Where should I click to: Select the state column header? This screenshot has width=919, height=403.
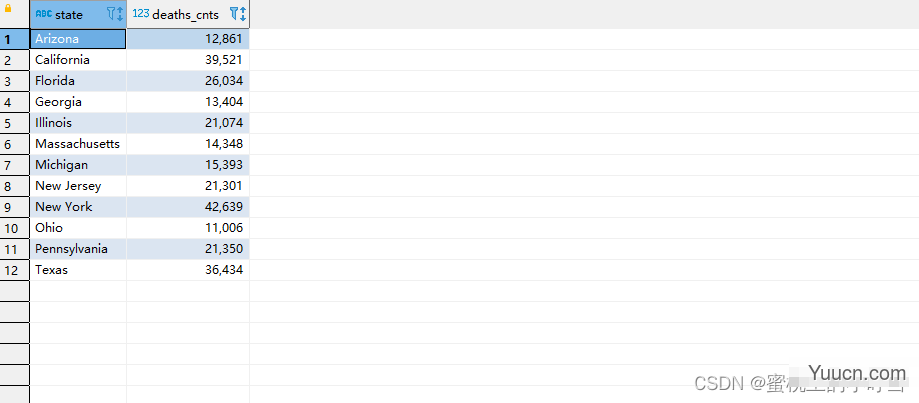point(78,14)
